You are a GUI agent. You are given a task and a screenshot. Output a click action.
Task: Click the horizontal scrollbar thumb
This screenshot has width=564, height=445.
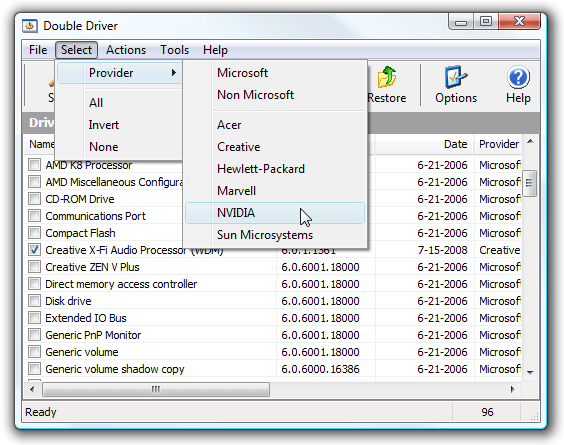click(x=156, y=389)
